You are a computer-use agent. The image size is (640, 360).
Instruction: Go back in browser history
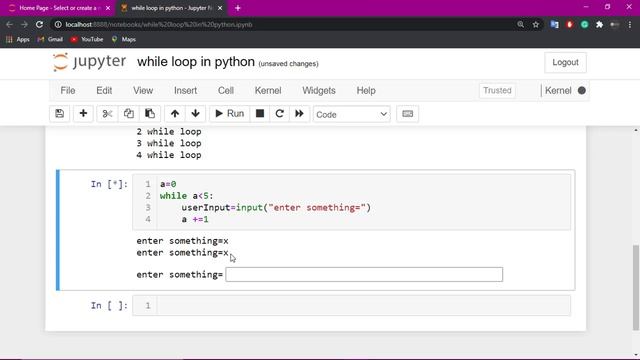(x=9, y=24)
